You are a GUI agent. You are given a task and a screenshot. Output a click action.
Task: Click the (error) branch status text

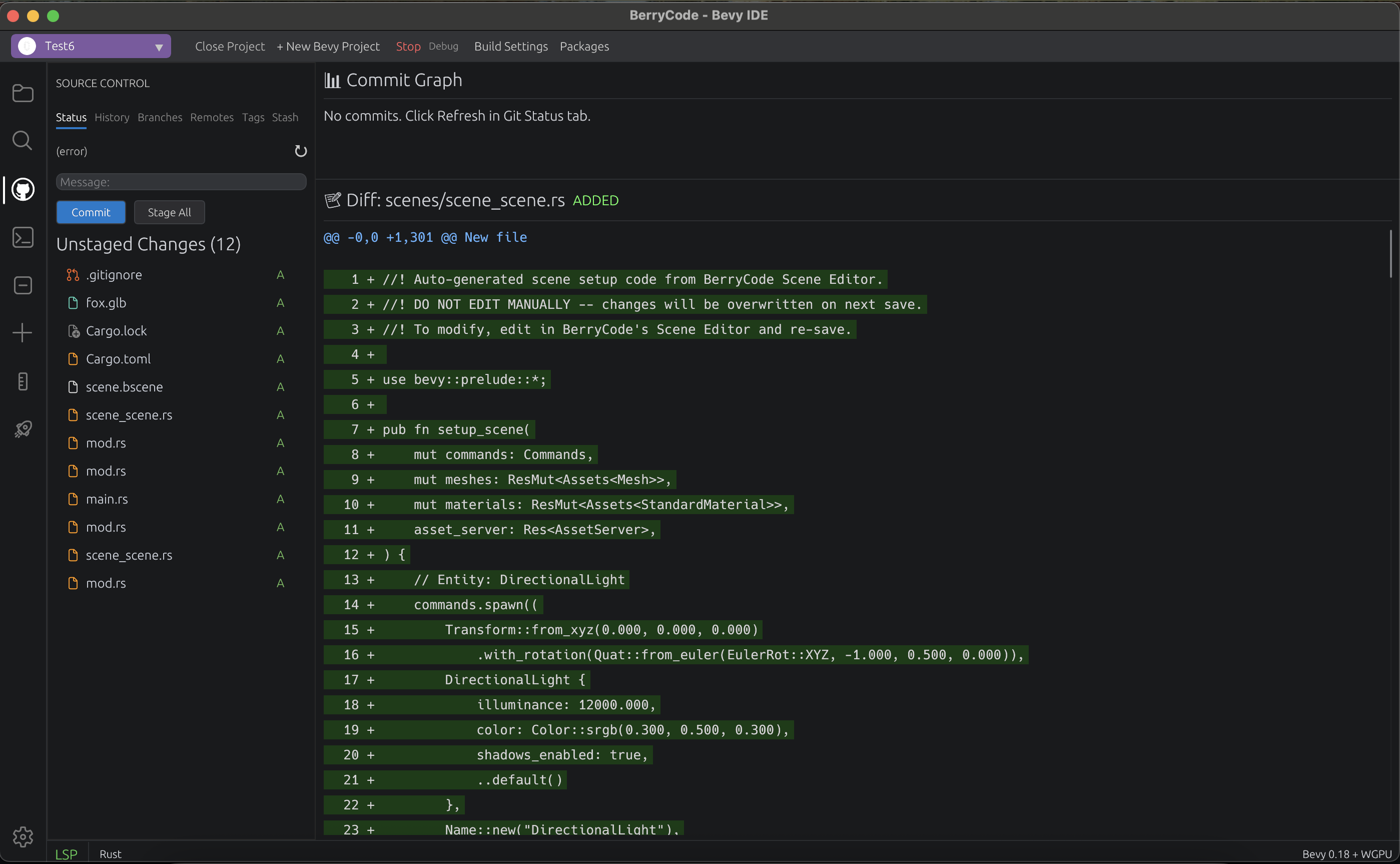click(x=72, y=152)
